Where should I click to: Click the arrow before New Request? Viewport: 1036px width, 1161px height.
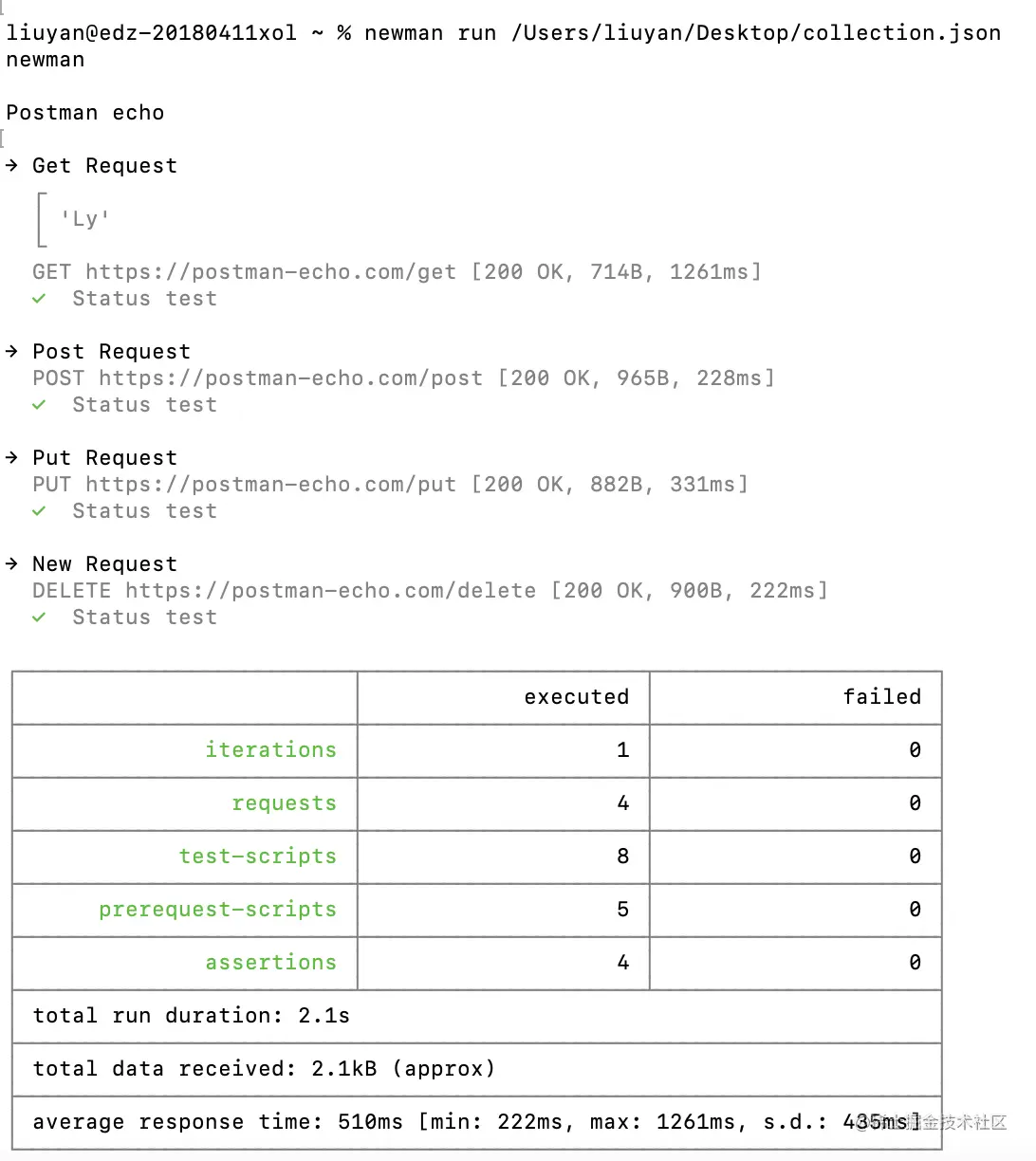click(11, 564)
